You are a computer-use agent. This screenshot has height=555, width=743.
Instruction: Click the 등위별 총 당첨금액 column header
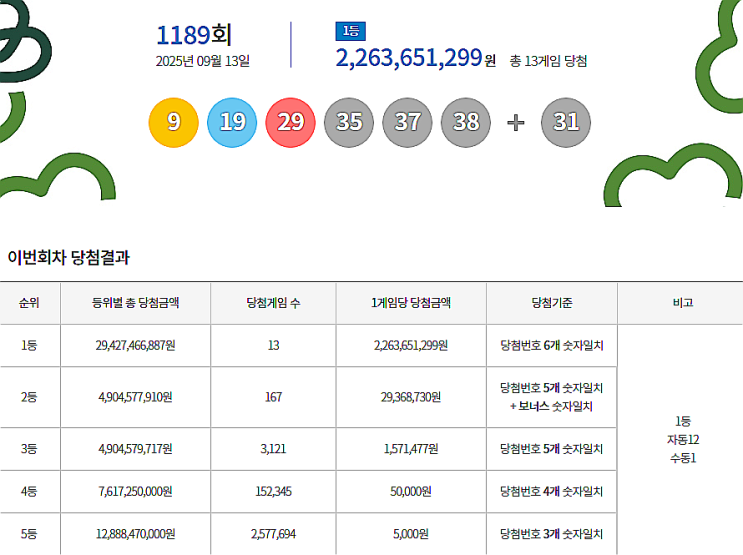pos(136,303)
